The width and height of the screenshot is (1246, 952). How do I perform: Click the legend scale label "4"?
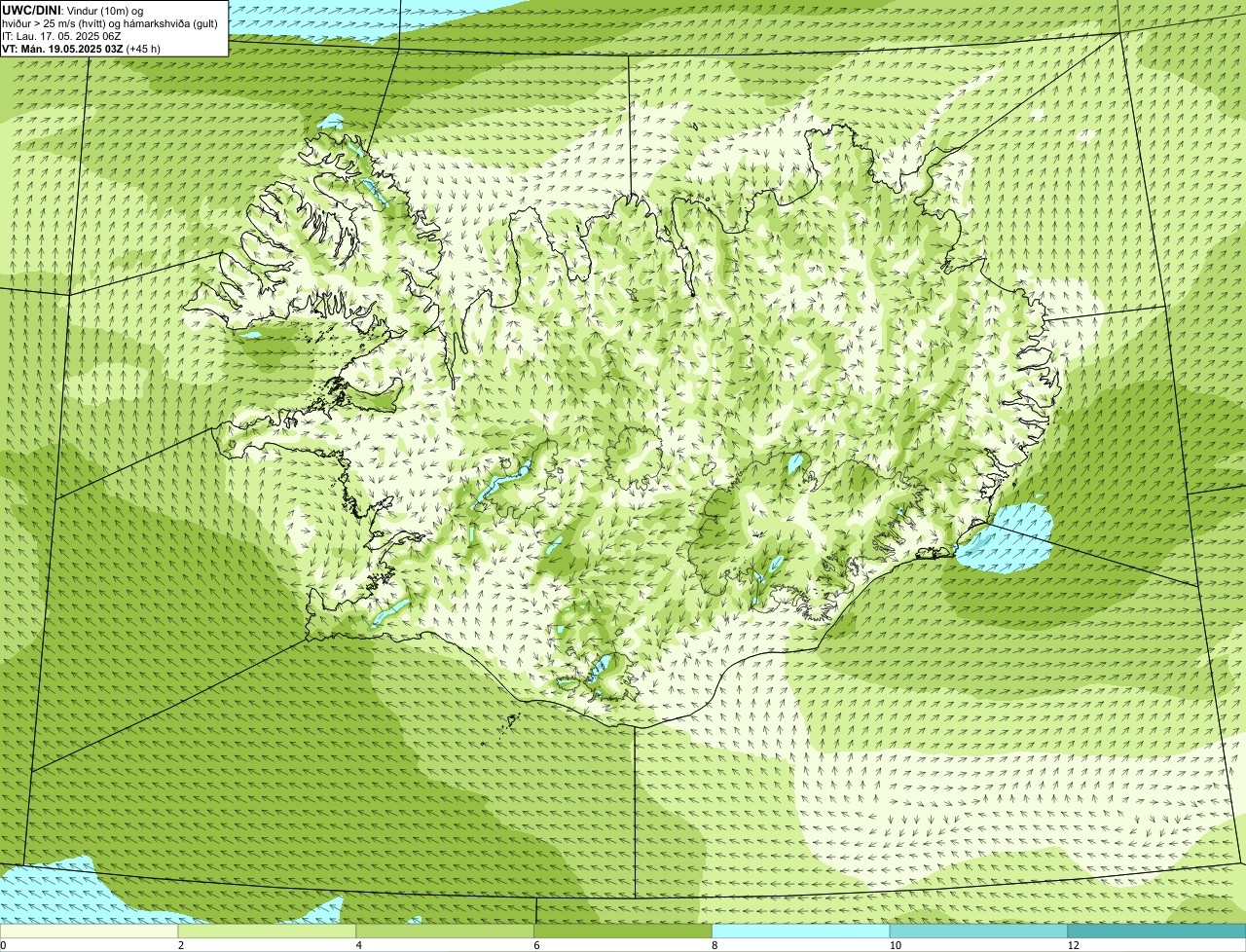[x=358, y=945]
